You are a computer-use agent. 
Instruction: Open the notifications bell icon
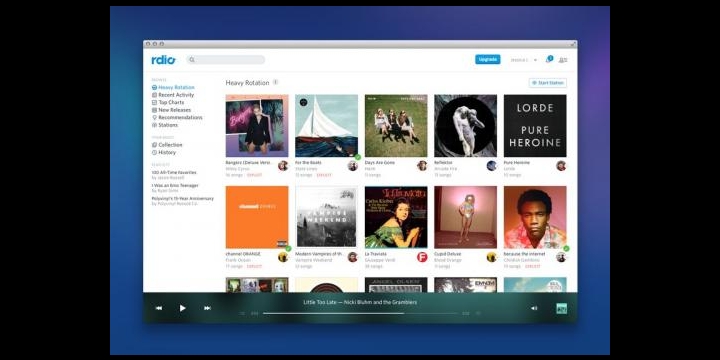point(549,59)
